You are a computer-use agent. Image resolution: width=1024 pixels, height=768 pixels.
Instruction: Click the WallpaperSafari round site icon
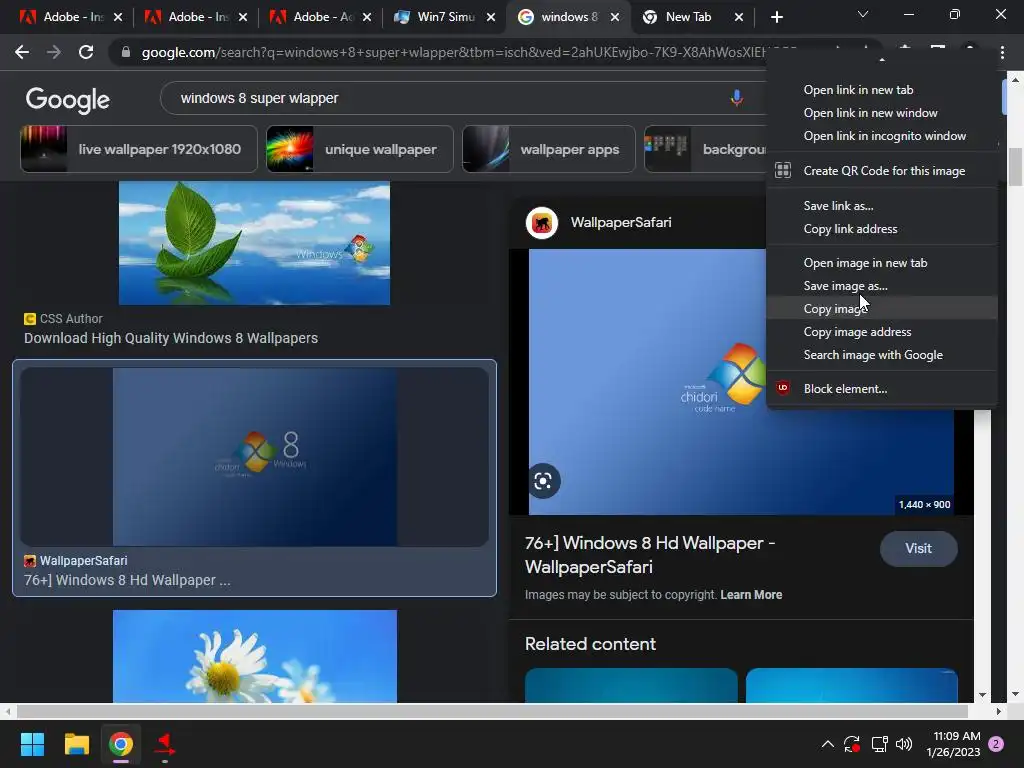point(541,223)
